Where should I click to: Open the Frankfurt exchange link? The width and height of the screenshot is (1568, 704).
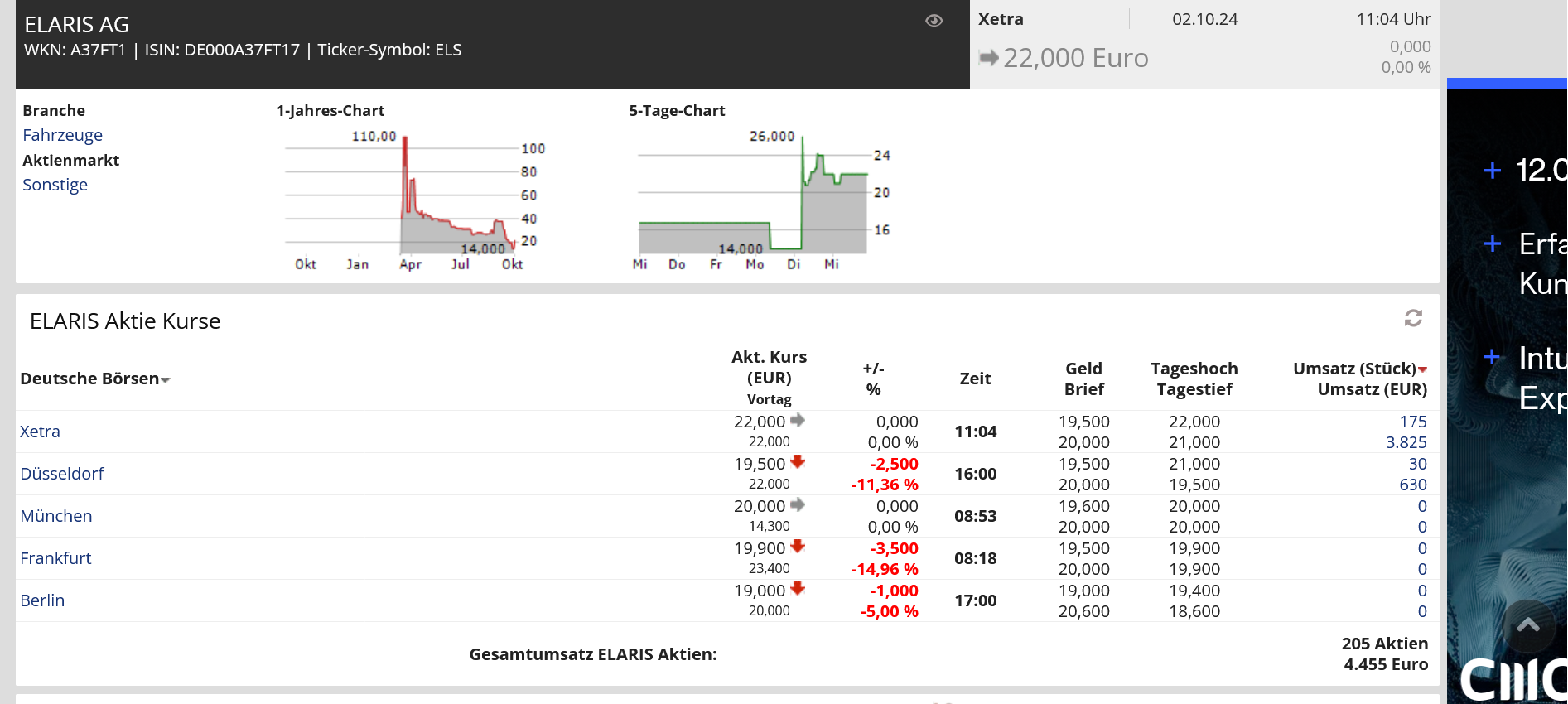(55, 558)
